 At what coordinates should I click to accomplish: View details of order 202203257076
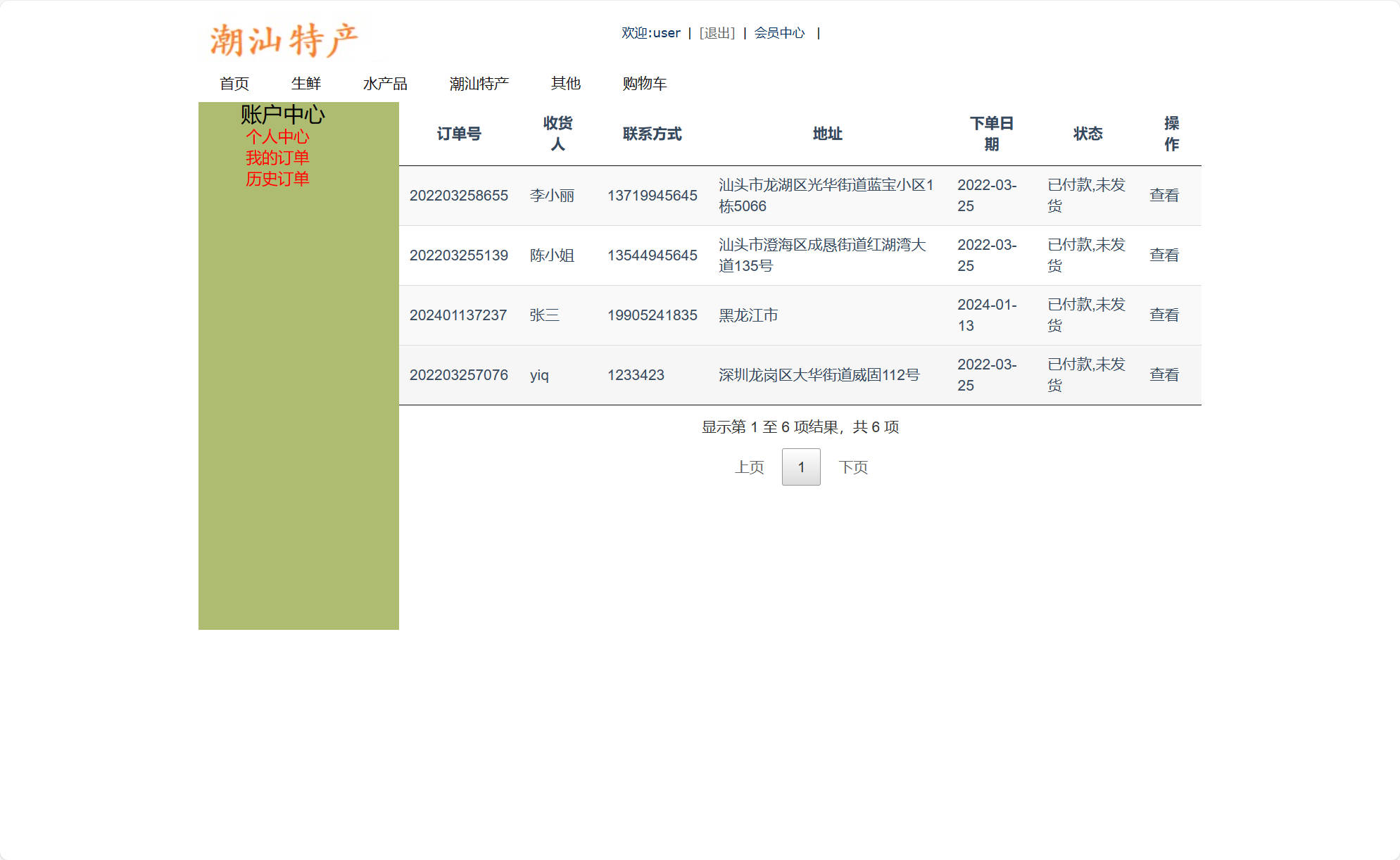1165,374
